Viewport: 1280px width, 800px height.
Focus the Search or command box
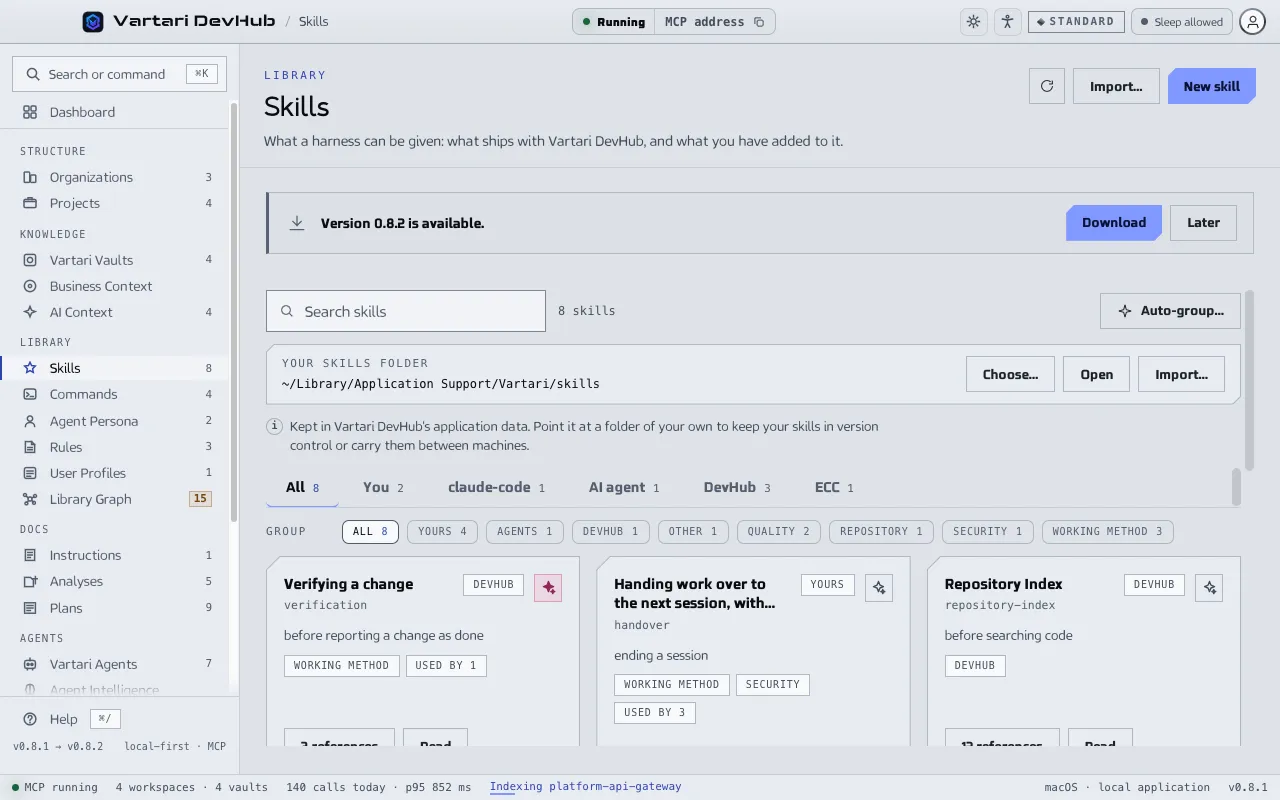tap(119, 74)
